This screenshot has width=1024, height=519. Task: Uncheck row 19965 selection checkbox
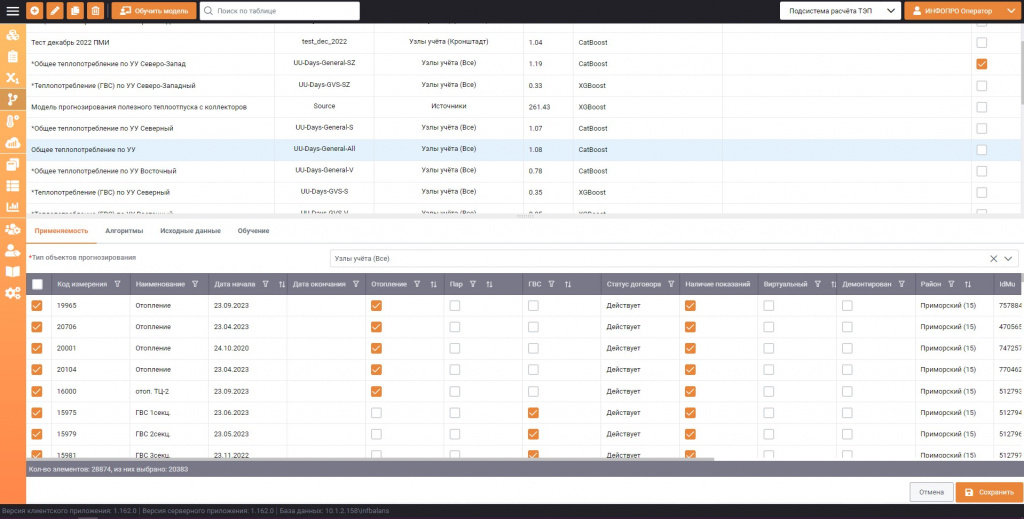point(37,306)
